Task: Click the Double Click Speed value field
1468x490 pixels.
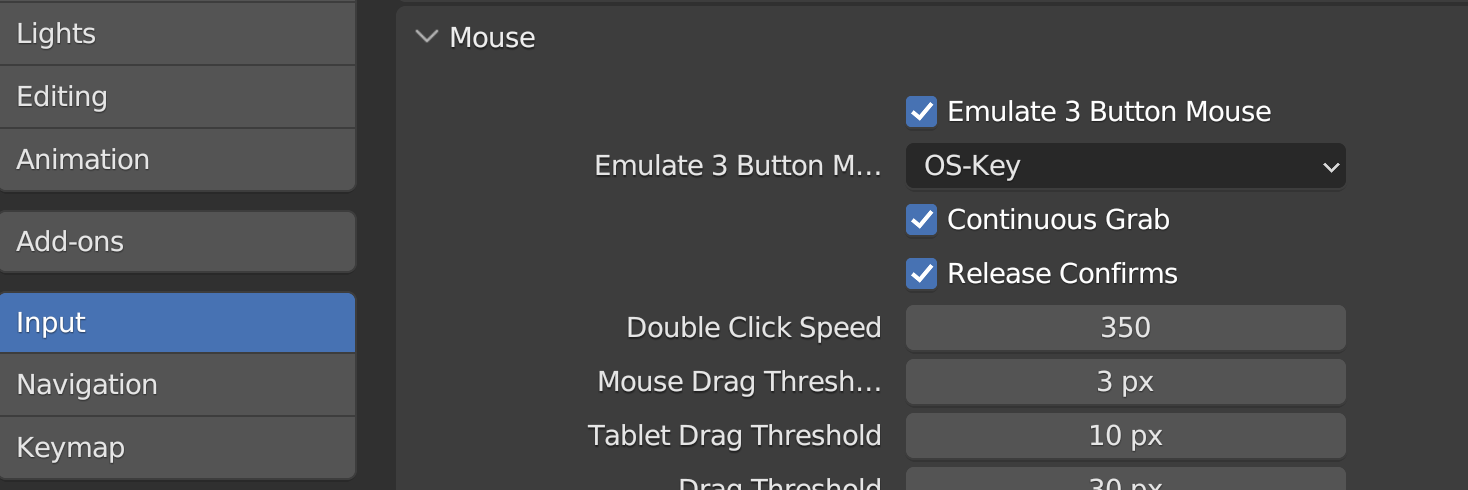Action: click(x=1125, y=328)
